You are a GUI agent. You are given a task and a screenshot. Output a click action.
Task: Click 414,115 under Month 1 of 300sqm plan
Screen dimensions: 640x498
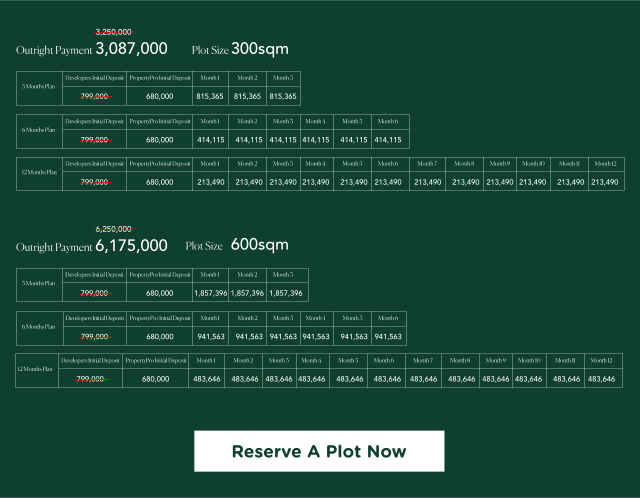pos(210,140)
